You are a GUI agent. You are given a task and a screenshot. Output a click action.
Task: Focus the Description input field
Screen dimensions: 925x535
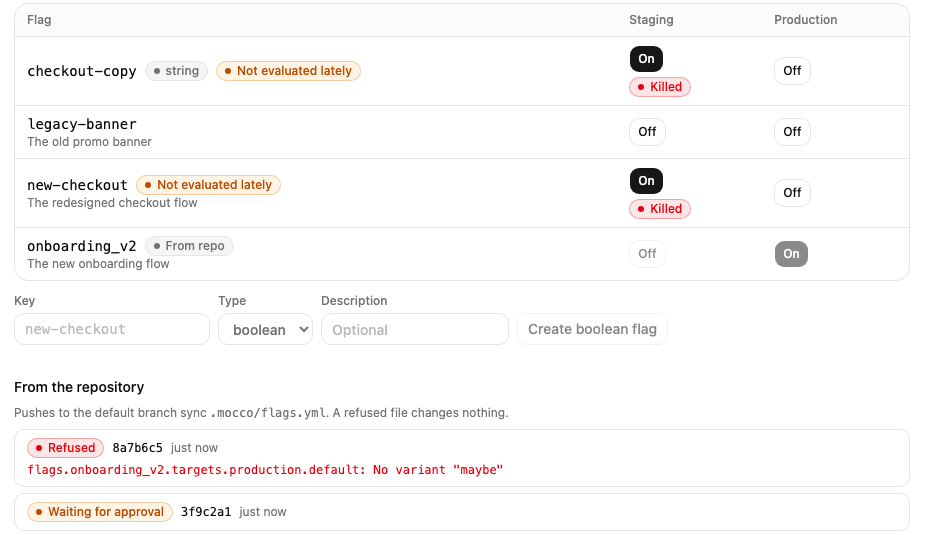point(415,329)
